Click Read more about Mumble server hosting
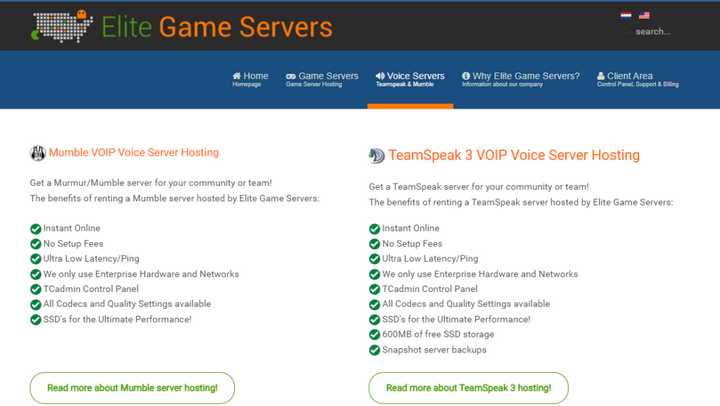The image size is (720, 406). click(x=133, y=388)
